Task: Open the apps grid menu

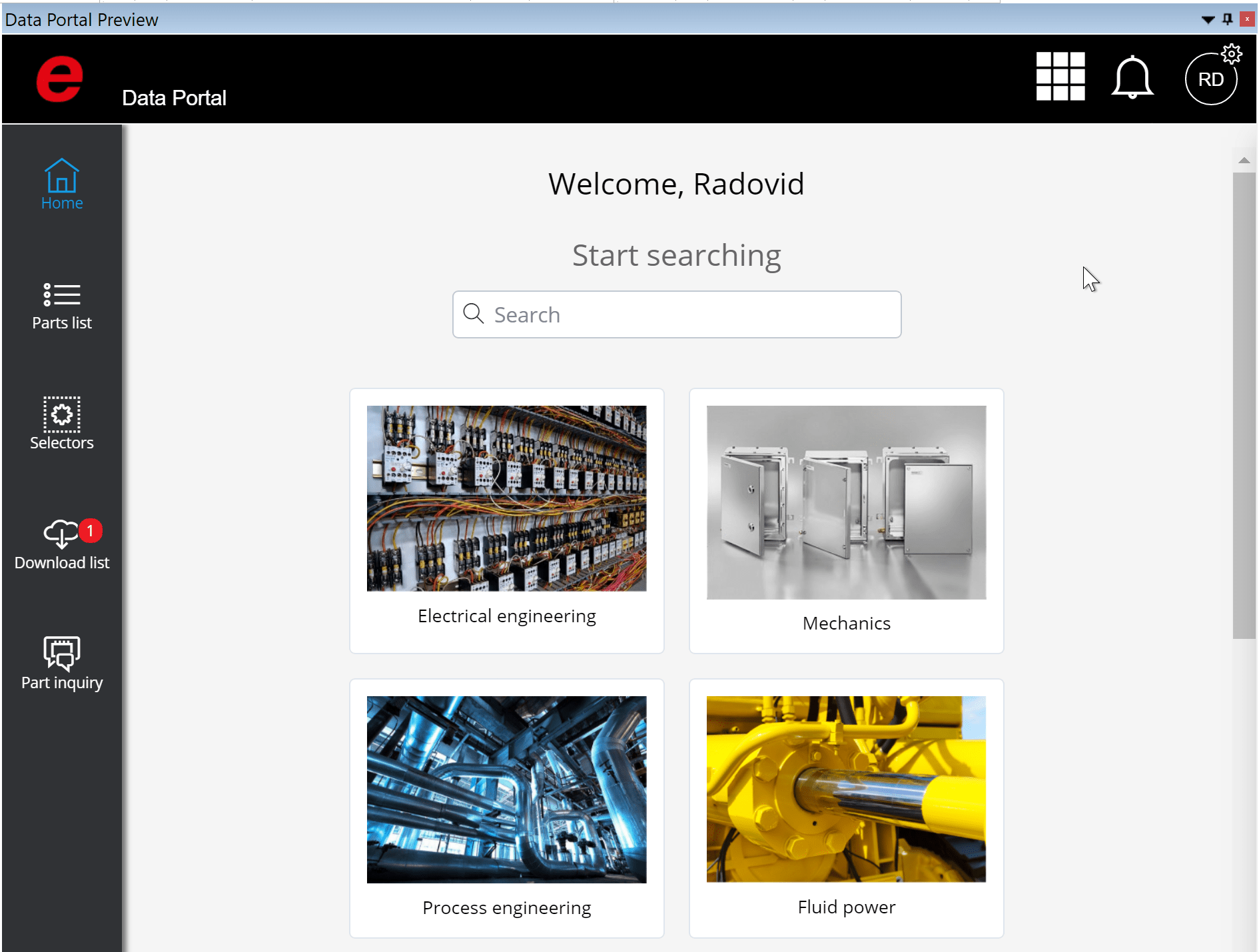Action: point(1060,78)
